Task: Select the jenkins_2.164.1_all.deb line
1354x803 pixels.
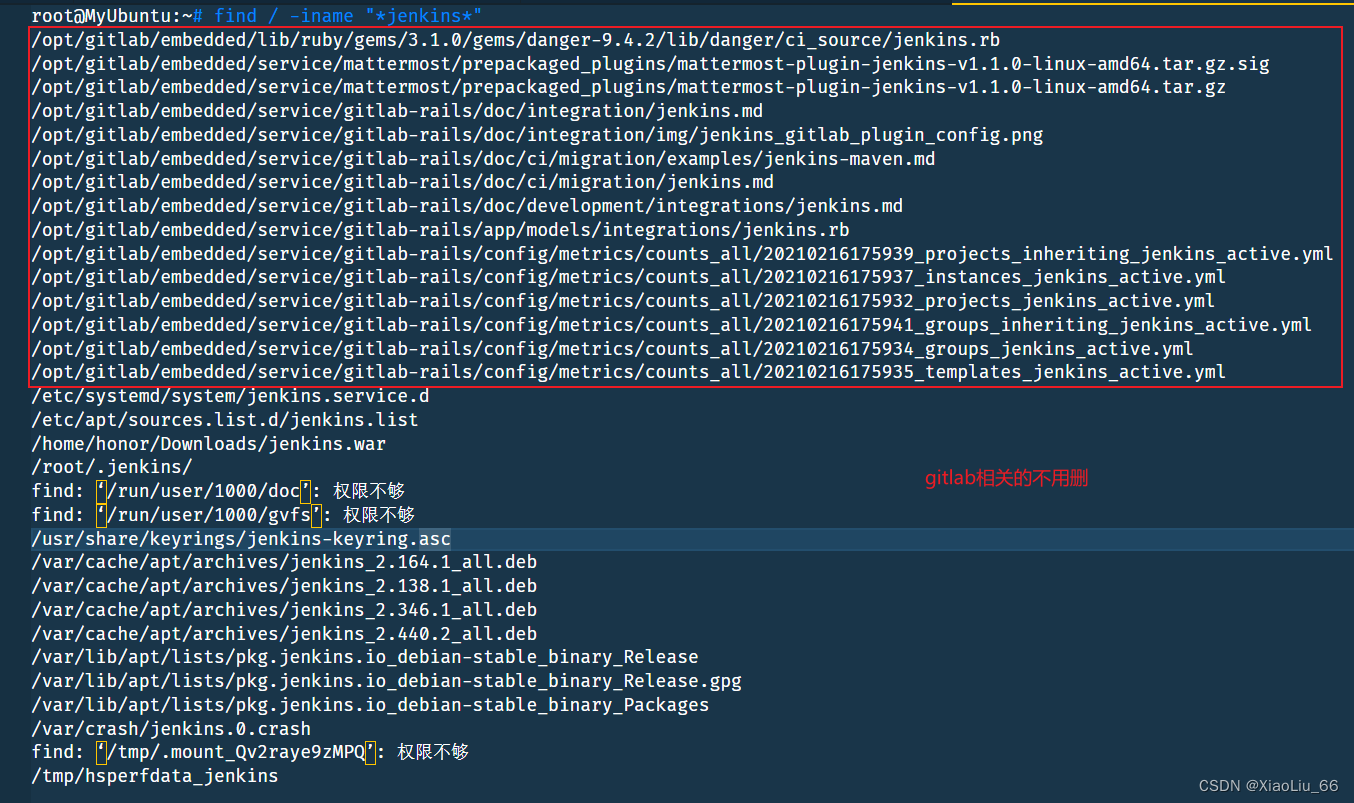Action: pos(284,562)
